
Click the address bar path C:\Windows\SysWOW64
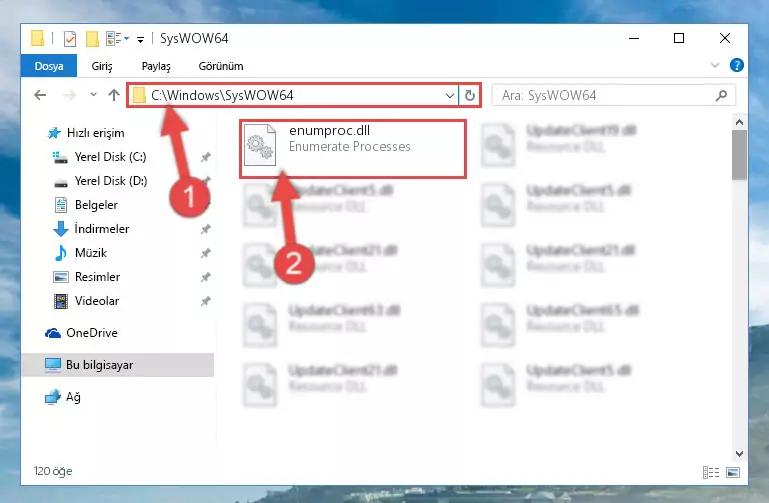222,95
